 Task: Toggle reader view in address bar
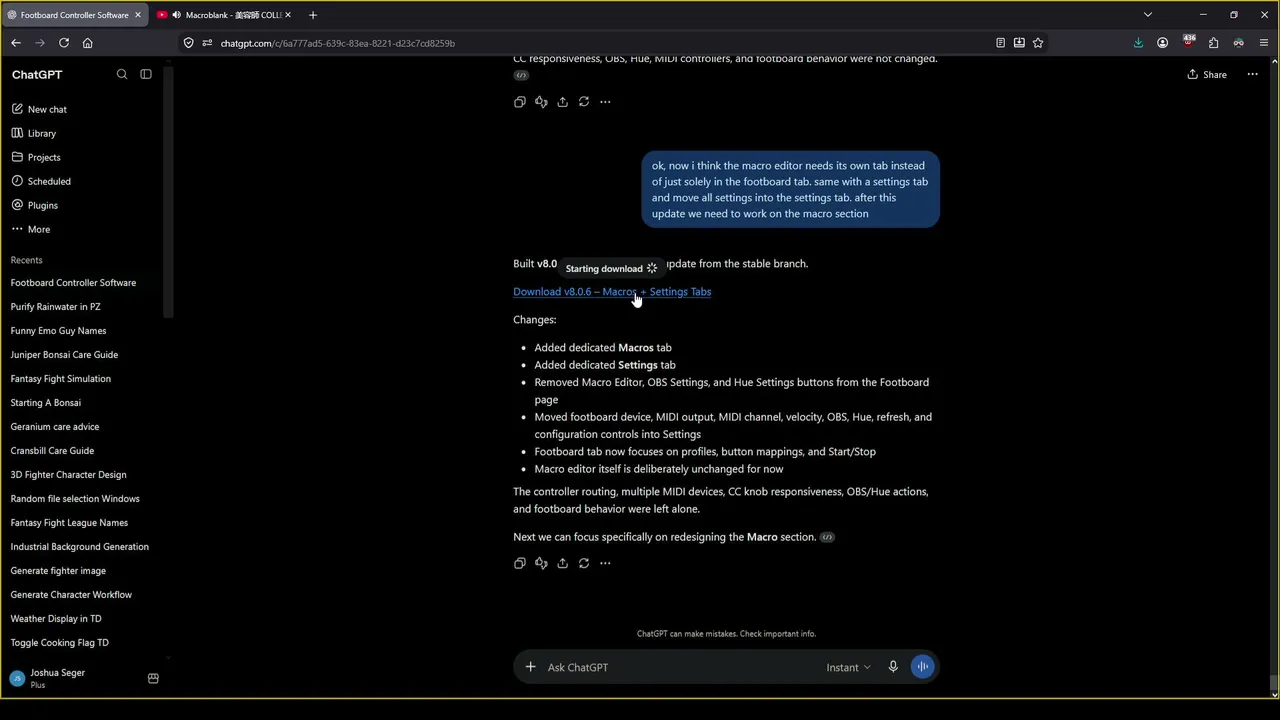pos(1000,43)
